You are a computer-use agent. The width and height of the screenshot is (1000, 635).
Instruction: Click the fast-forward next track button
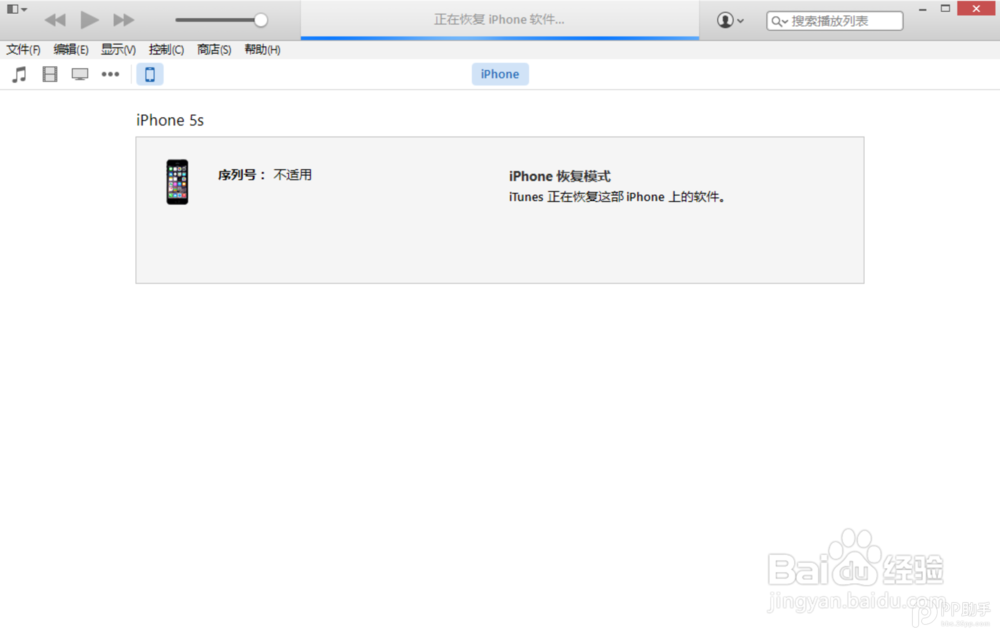[124, 20]
